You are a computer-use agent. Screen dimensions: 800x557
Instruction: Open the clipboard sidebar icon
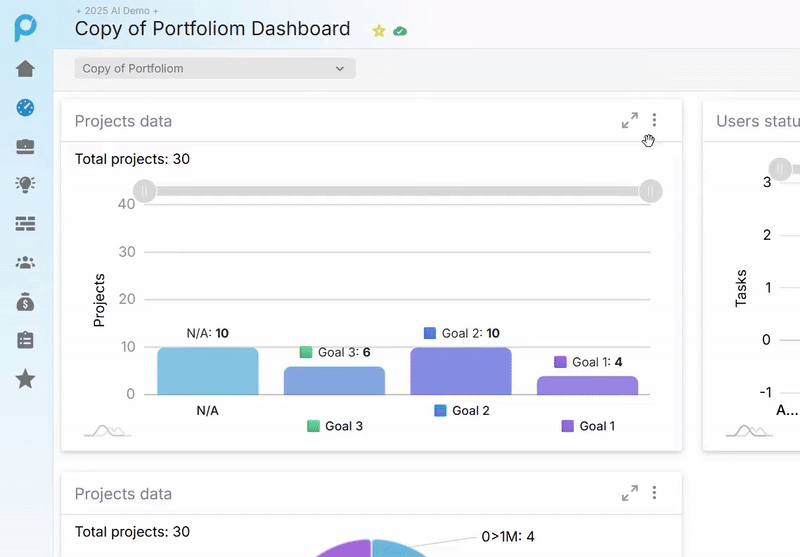pos(26,340)
